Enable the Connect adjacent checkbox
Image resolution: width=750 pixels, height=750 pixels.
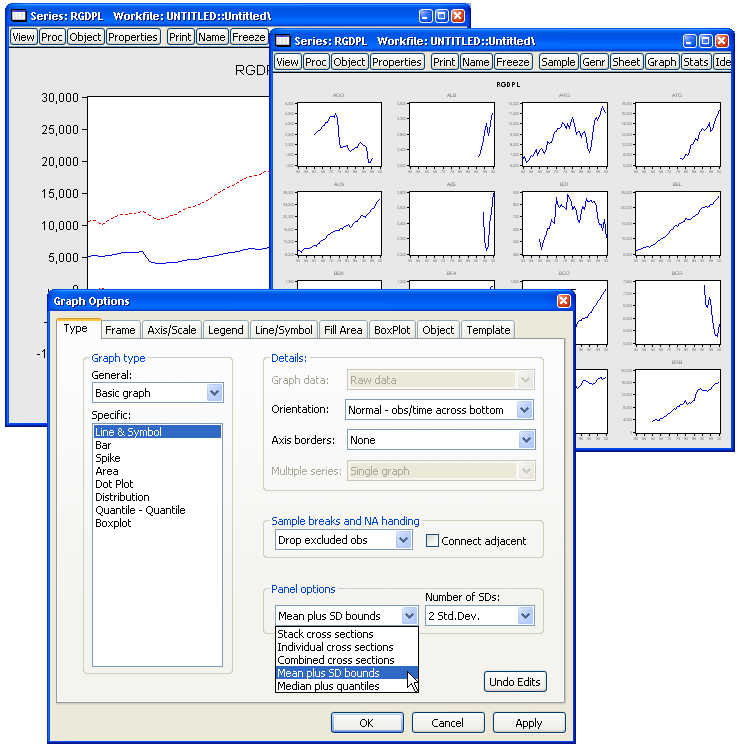point(432,541)
